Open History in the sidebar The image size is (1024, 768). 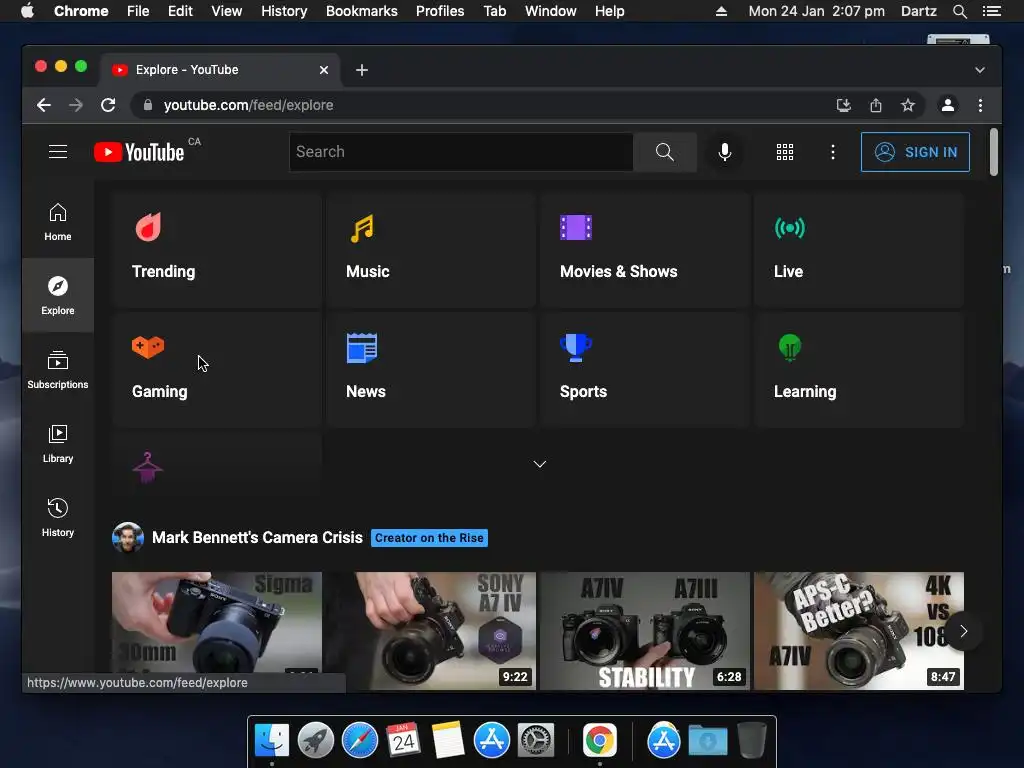57,517
